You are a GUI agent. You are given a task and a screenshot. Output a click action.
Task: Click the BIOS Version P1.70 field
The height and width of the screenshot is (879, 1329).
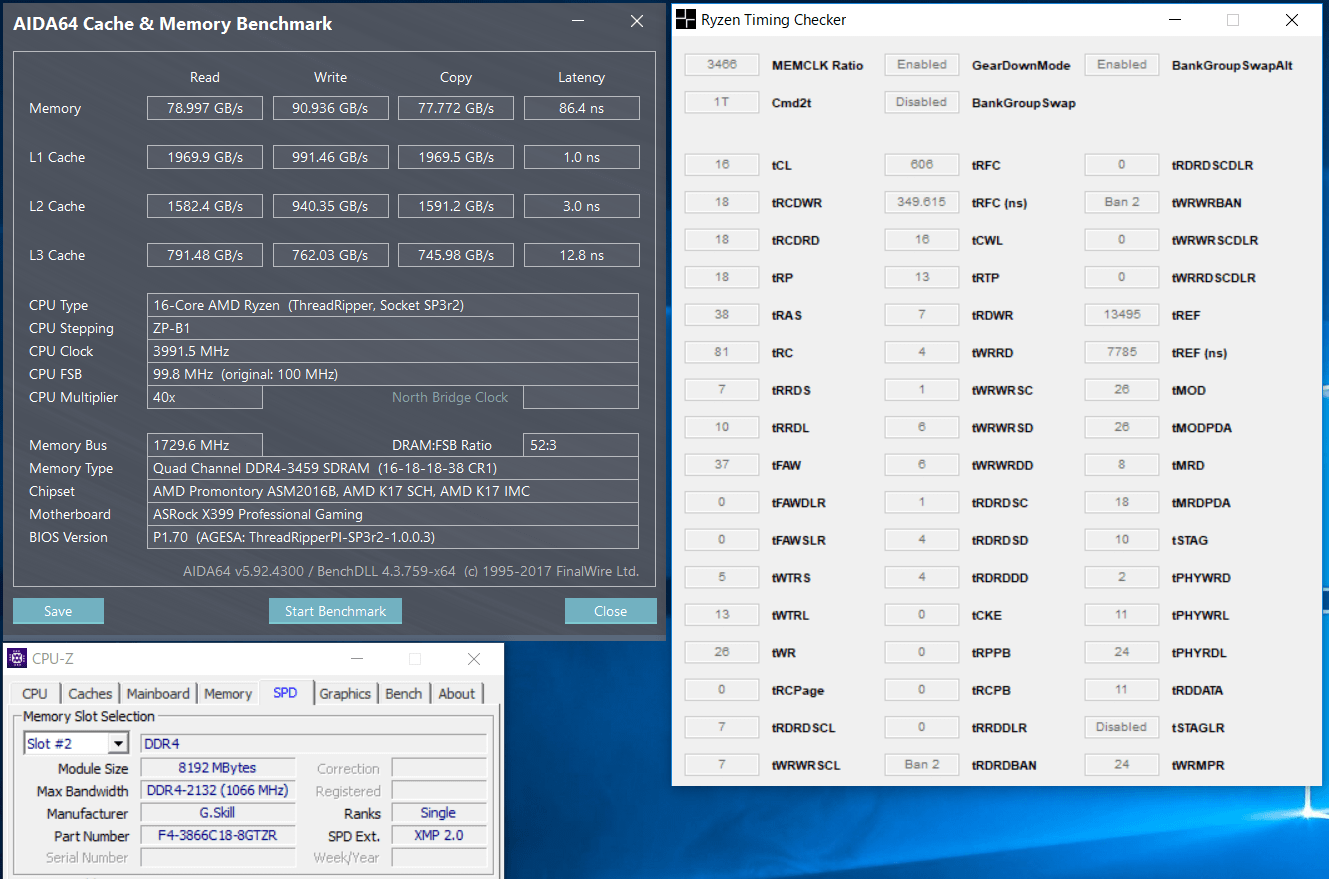[392, 537]
